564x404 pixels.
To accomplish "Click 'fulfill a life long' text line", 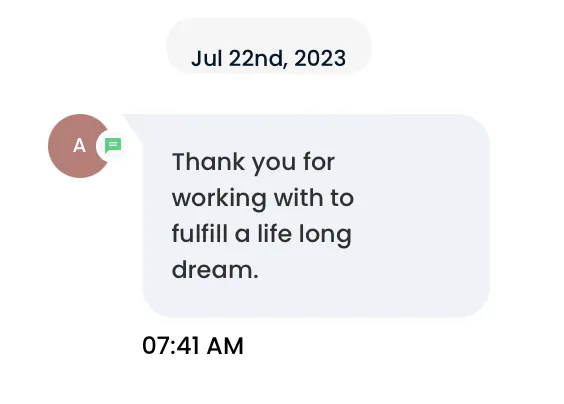I will click(261, 234).
